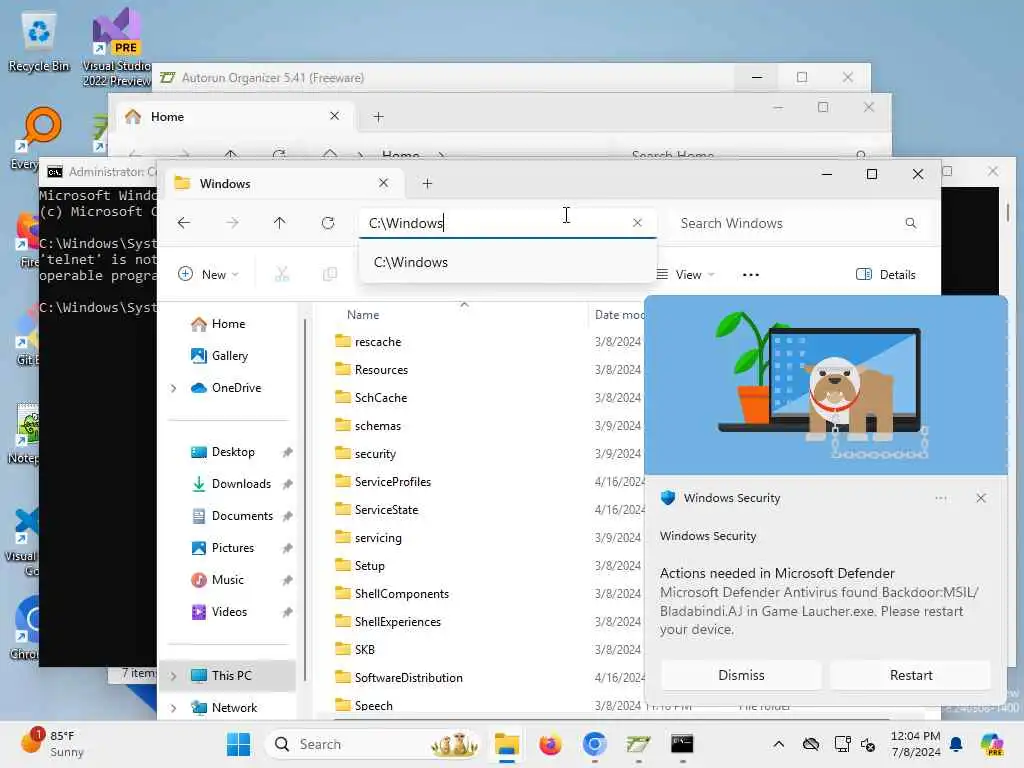Image resolution: width=1024 pixels, height=768 pixels.
Task: Expand the Network tree node
Action: [x=173, y=708]
